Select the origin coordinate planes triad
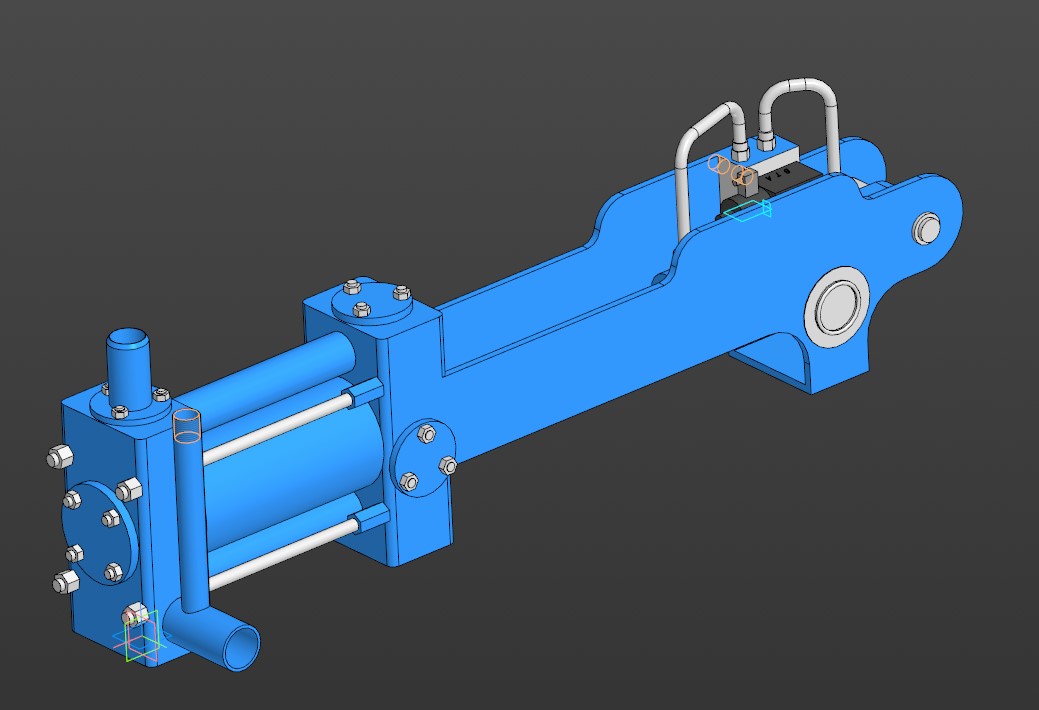1039x710 pixels. point(138,638)
